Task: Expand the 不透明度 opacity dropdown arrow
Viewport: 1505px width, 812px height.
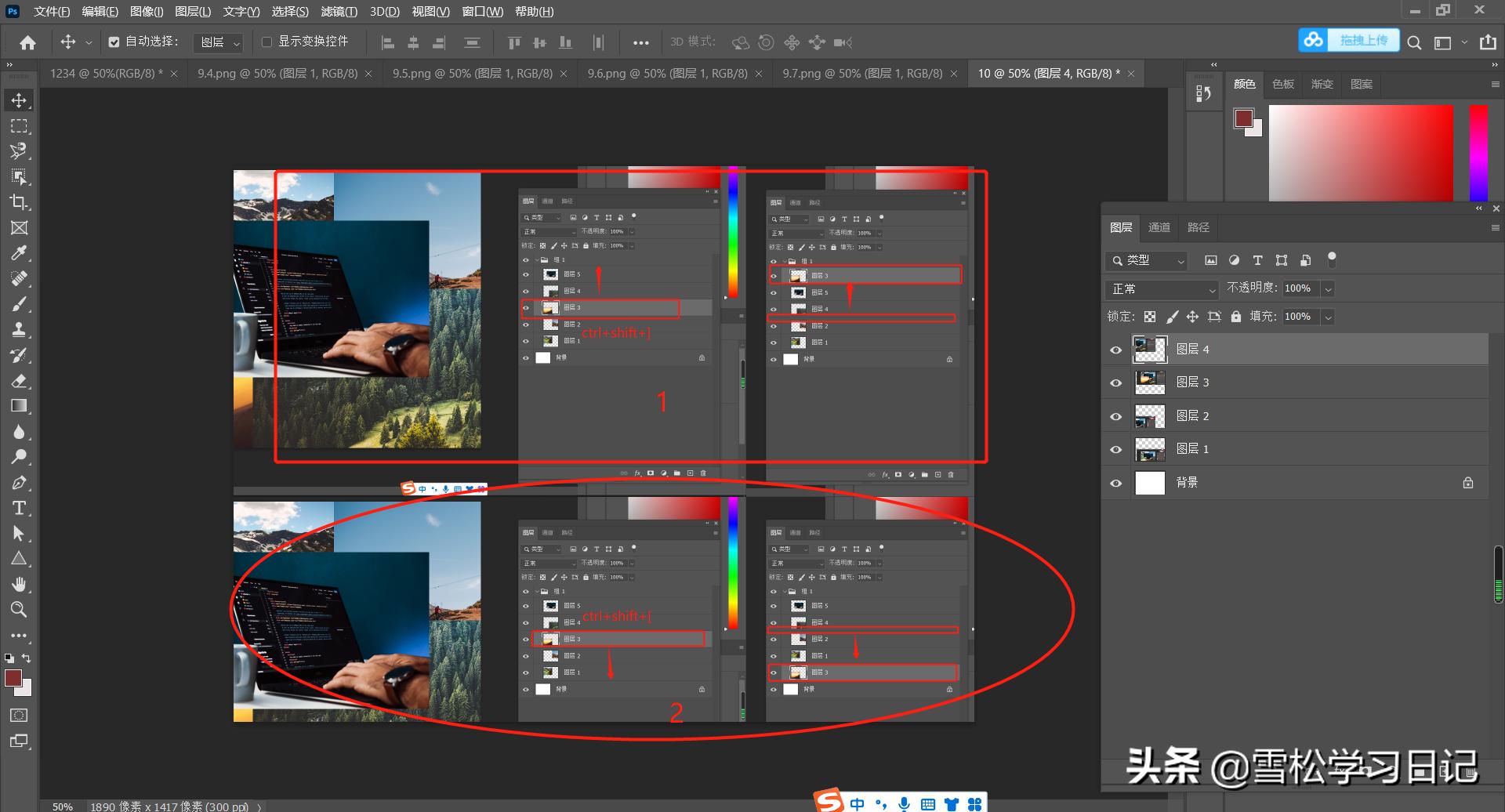Action: [1328, 289]
